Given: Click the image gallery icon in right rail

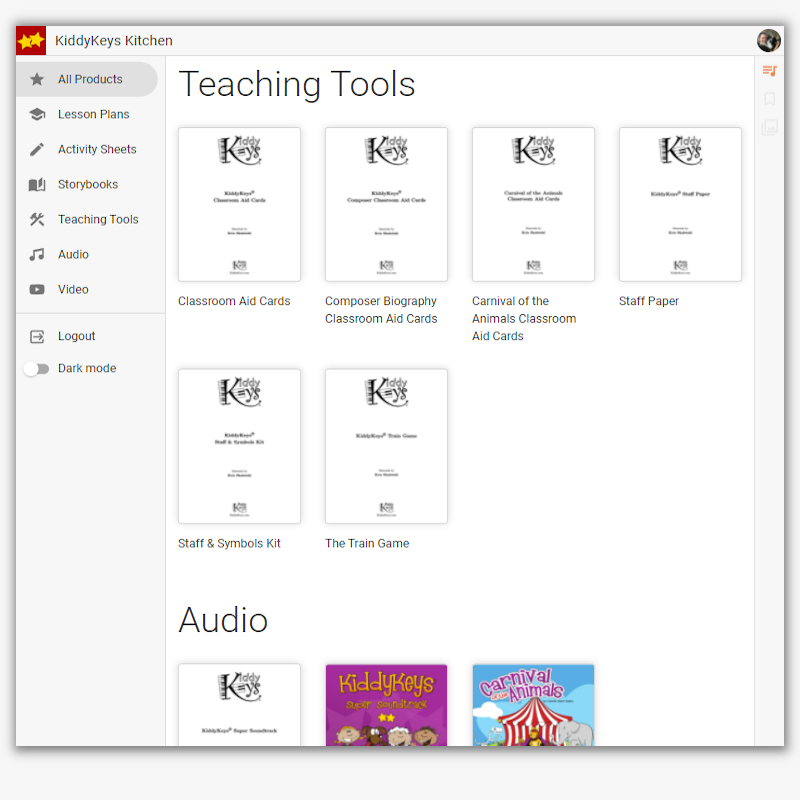Looking at the screenshot, I should point(769,127).
